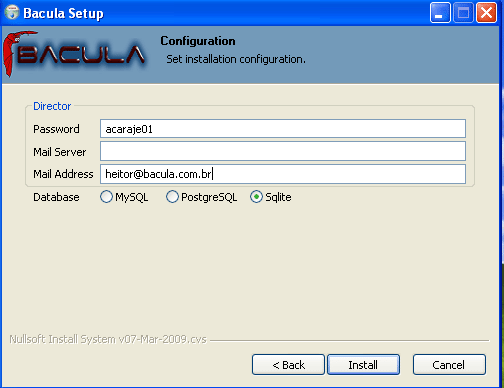
Task: Start installation with the Install button
Action: 363,365
